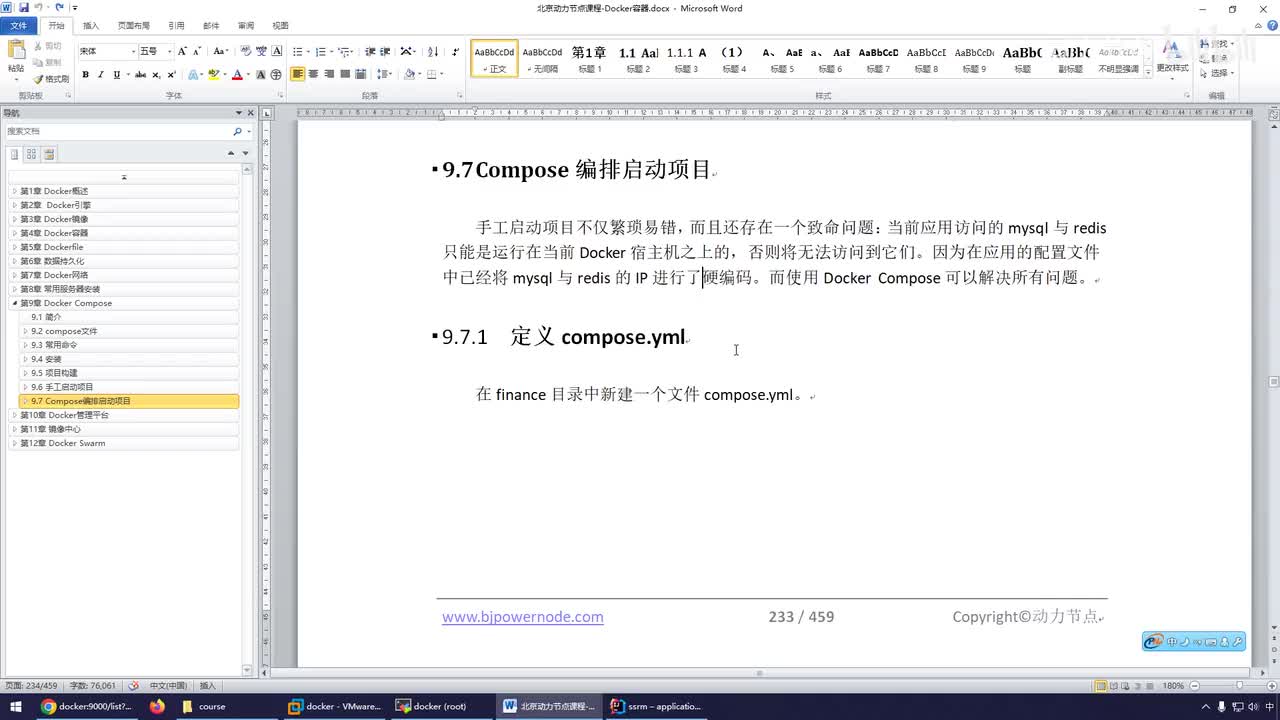Switch to the 页面布局 Page Layout tab
This screenshot has height=720, width=1280.
pyautogui.click(x=134, y=26)
